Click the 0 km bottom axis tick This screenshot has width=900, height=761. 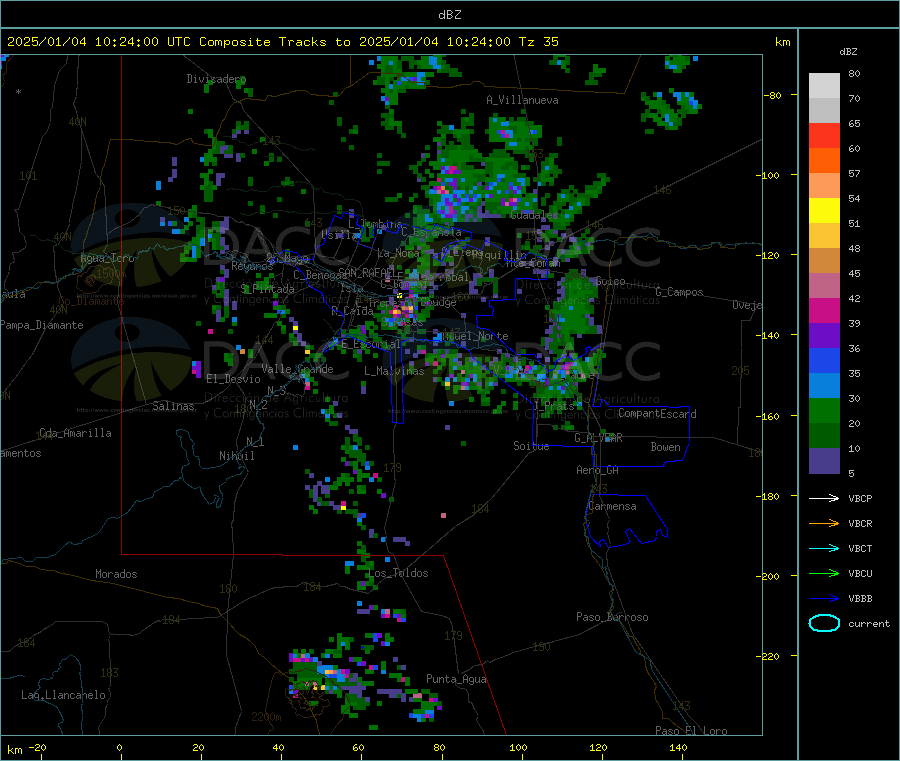tap(119, 747)
